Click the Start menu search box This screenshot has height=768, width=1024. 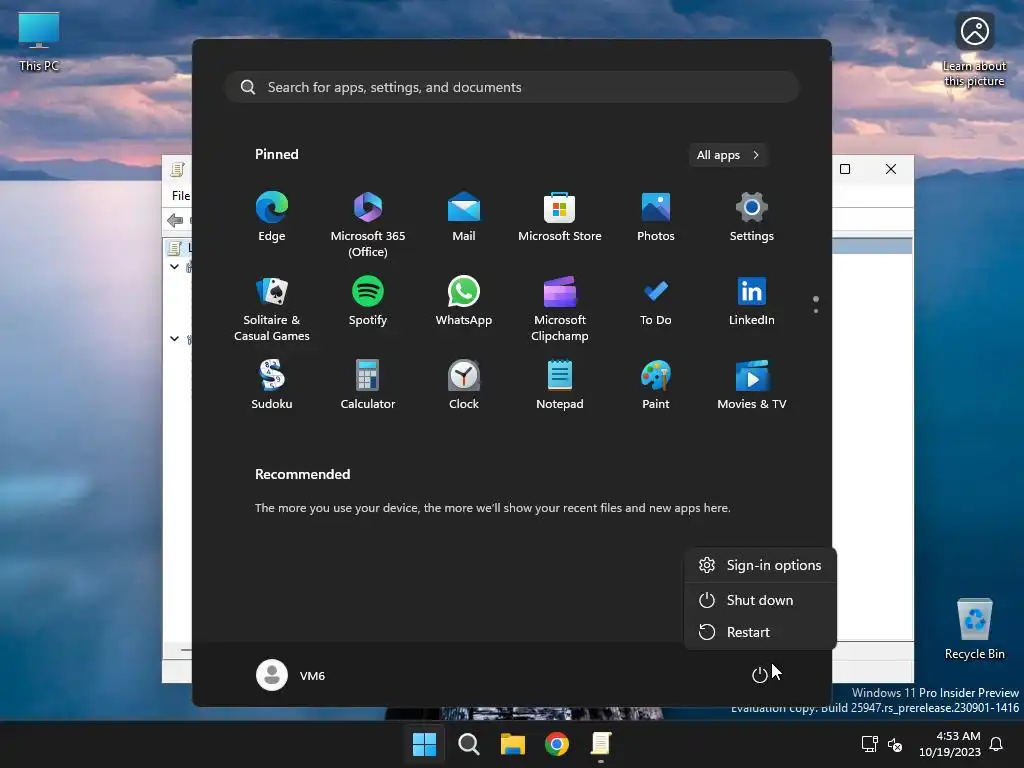pyautogui.click(x=512, y=87)
